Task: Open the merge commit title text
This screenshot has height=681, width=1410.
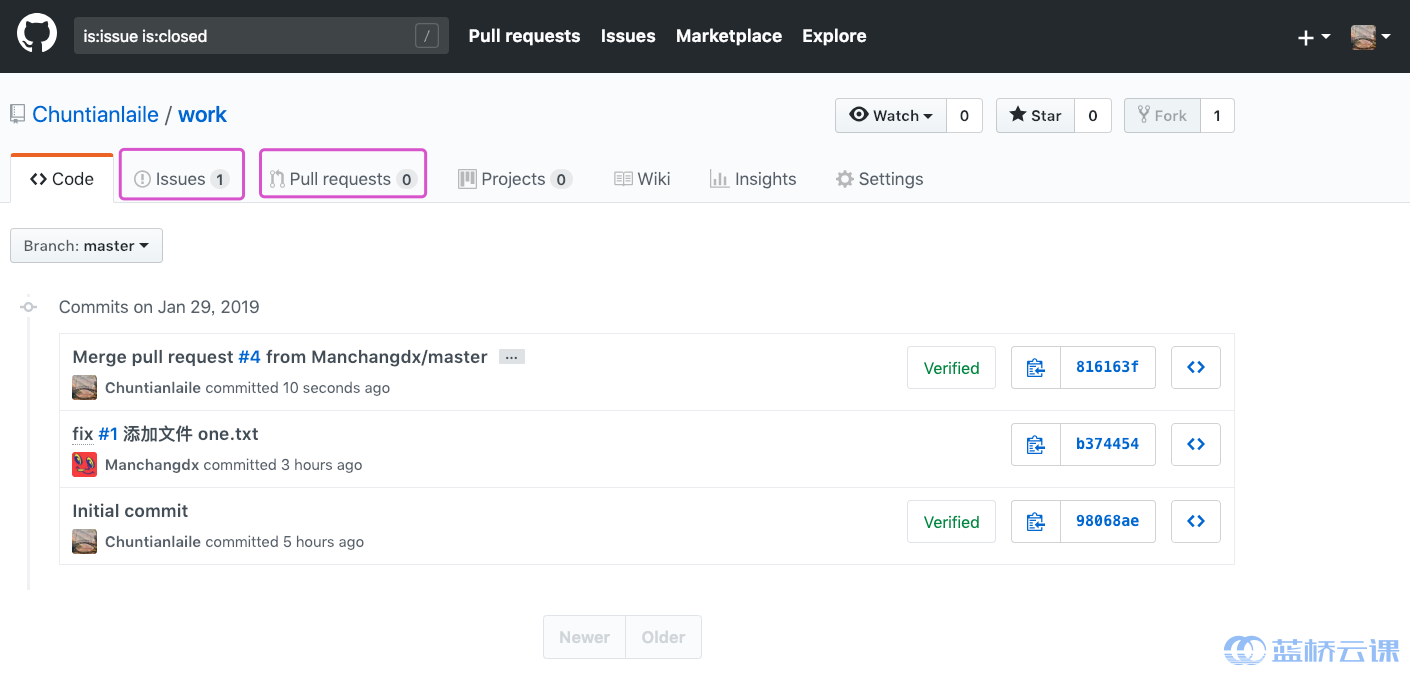Action: pos(280,357)
